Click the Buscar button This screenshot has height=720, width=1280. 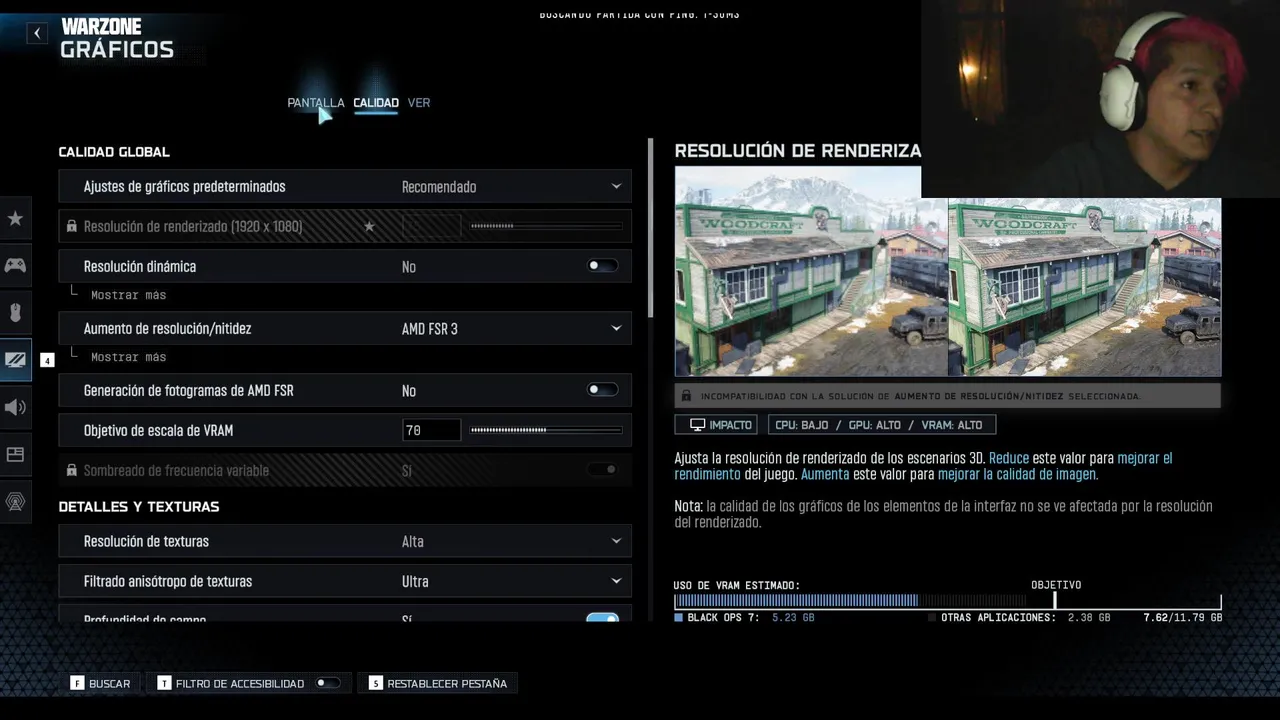pyautogui.click(x=100, y=683)
